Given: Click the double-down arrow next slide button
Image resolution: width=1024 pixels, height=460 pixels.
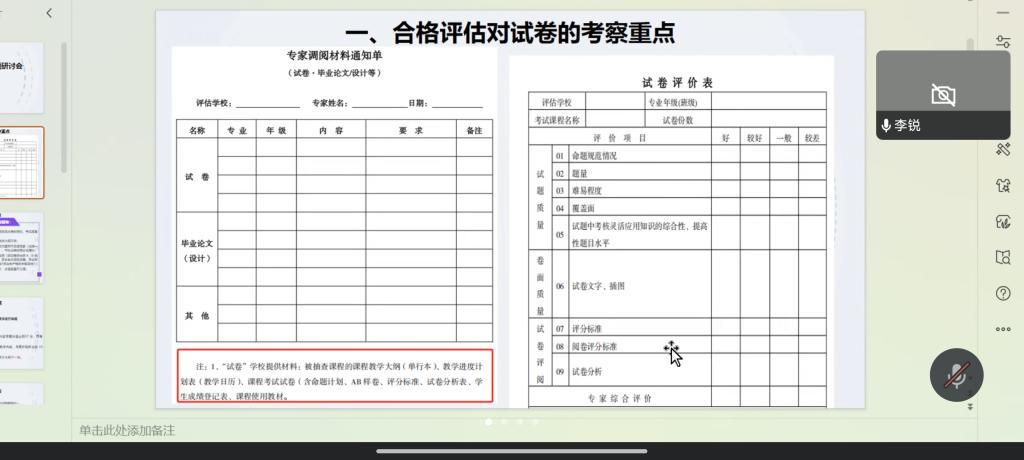Looking at the screenshot, I should [969, 407].
